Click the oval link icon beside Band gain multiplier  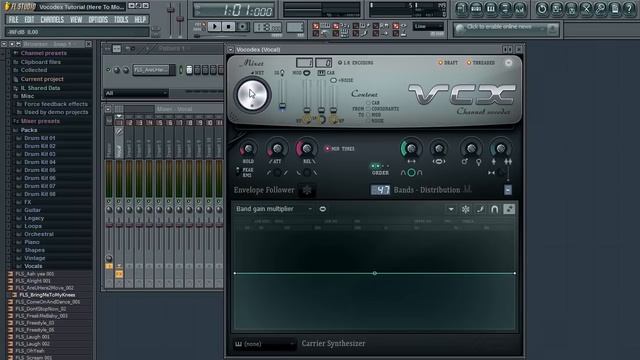[x=322, y=209]
